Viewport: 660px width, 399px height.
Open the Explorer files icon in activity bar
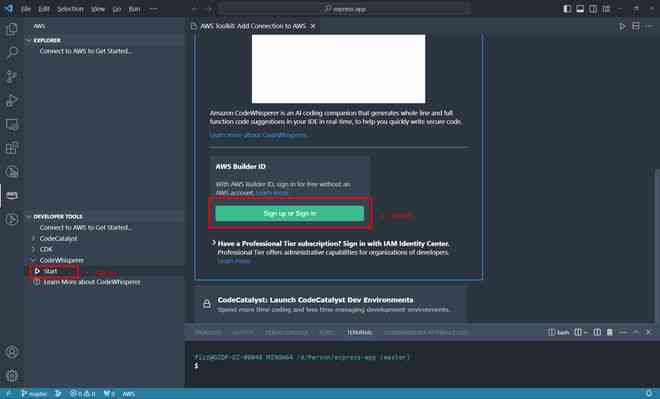click(12, 29)
